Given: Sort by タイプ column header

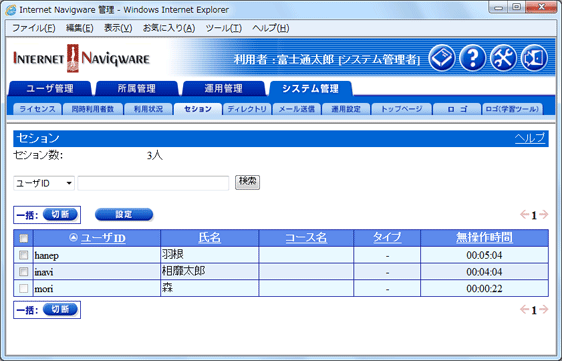Looking at the screenshot, I should coord(387,237).
